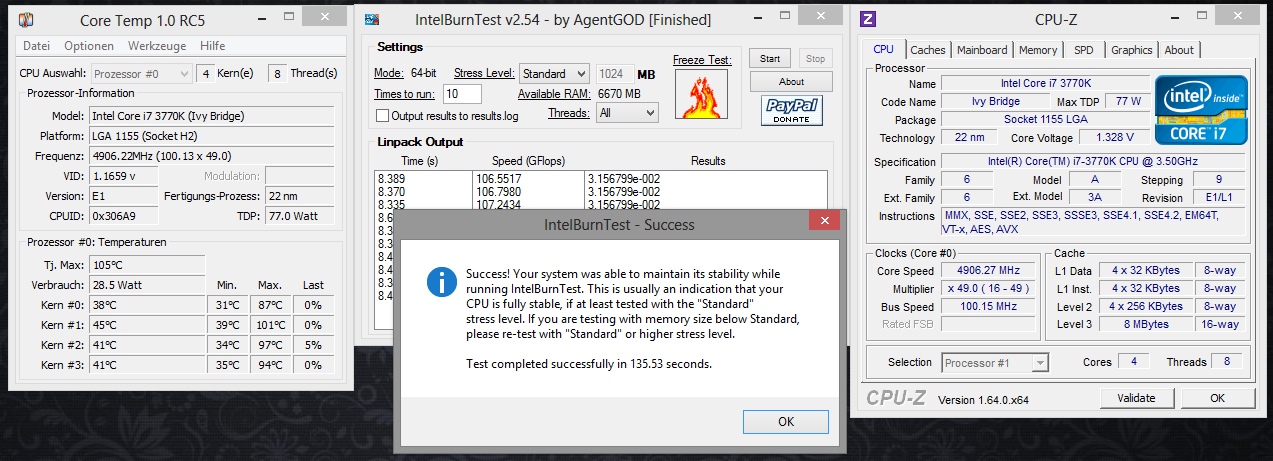
Task: Close the IntelBurnTest Success dialog
Action: (824, 220)
